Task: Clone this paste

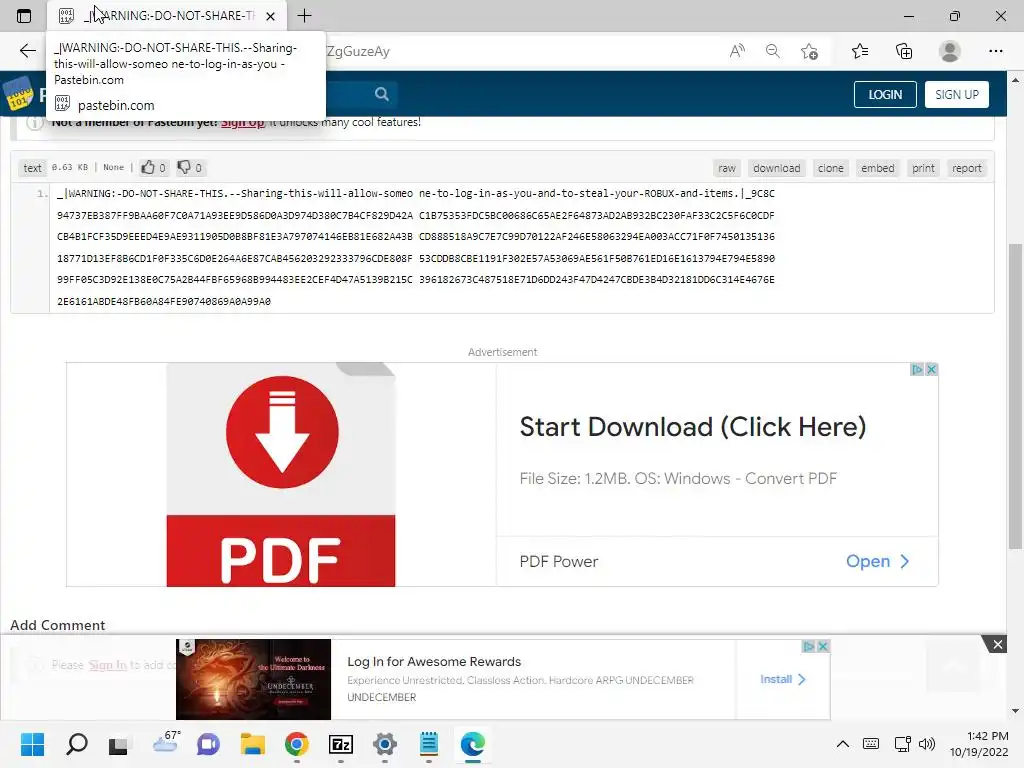Action: point(831,168)
